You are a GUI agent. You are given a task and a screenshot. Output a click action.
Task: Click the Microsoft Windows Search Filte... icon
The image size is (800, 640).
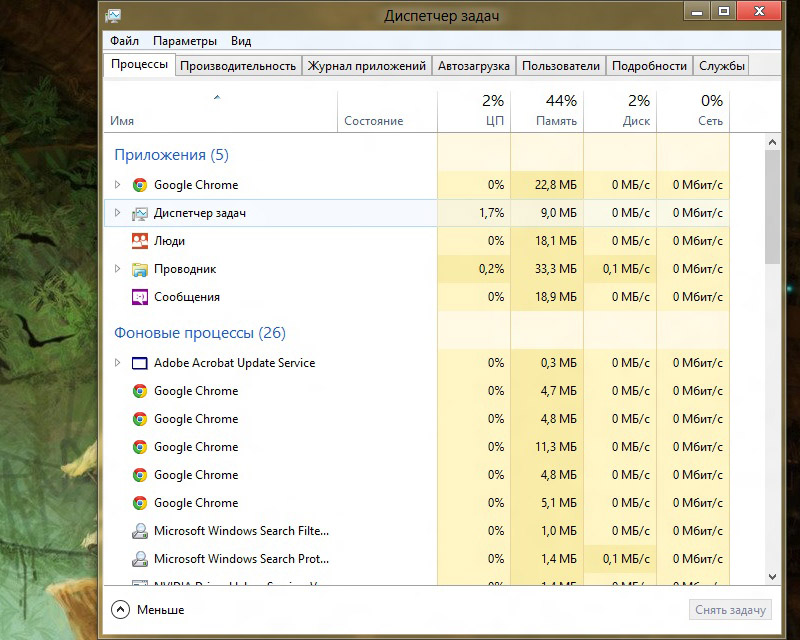tap(140, 531)
